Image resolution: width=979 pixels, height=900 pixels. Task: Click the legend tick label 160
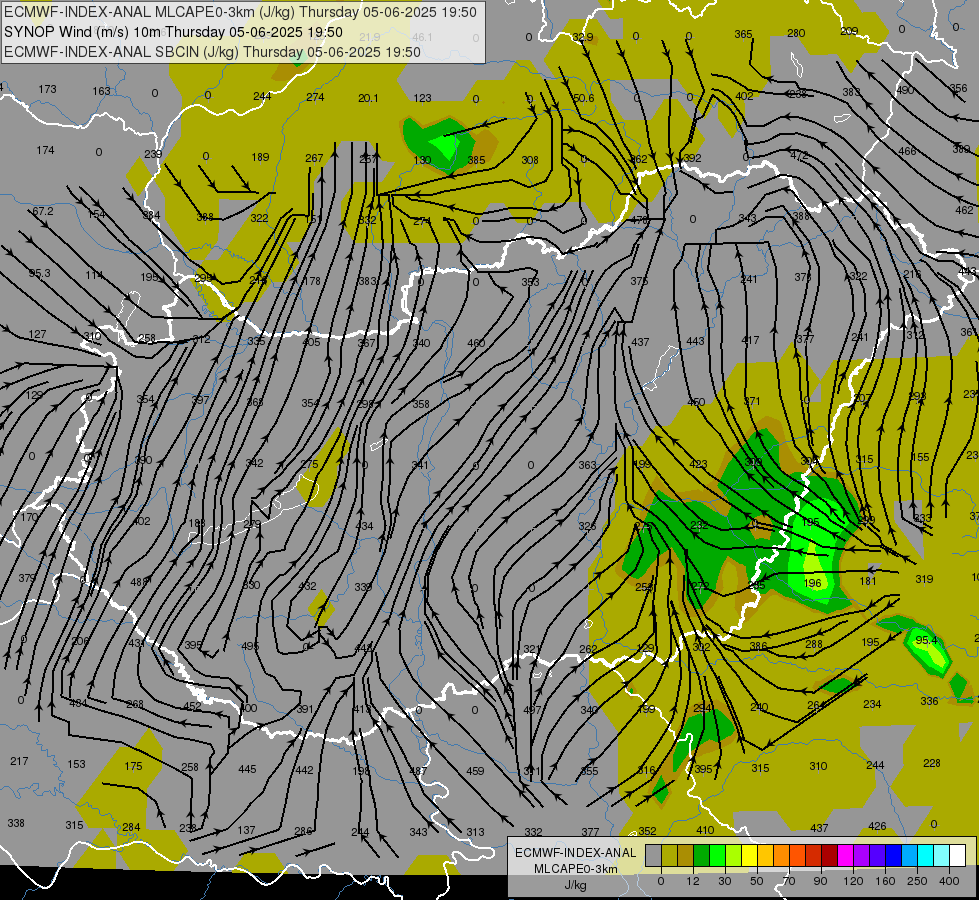pyautogui.click(x=885, y=881)
